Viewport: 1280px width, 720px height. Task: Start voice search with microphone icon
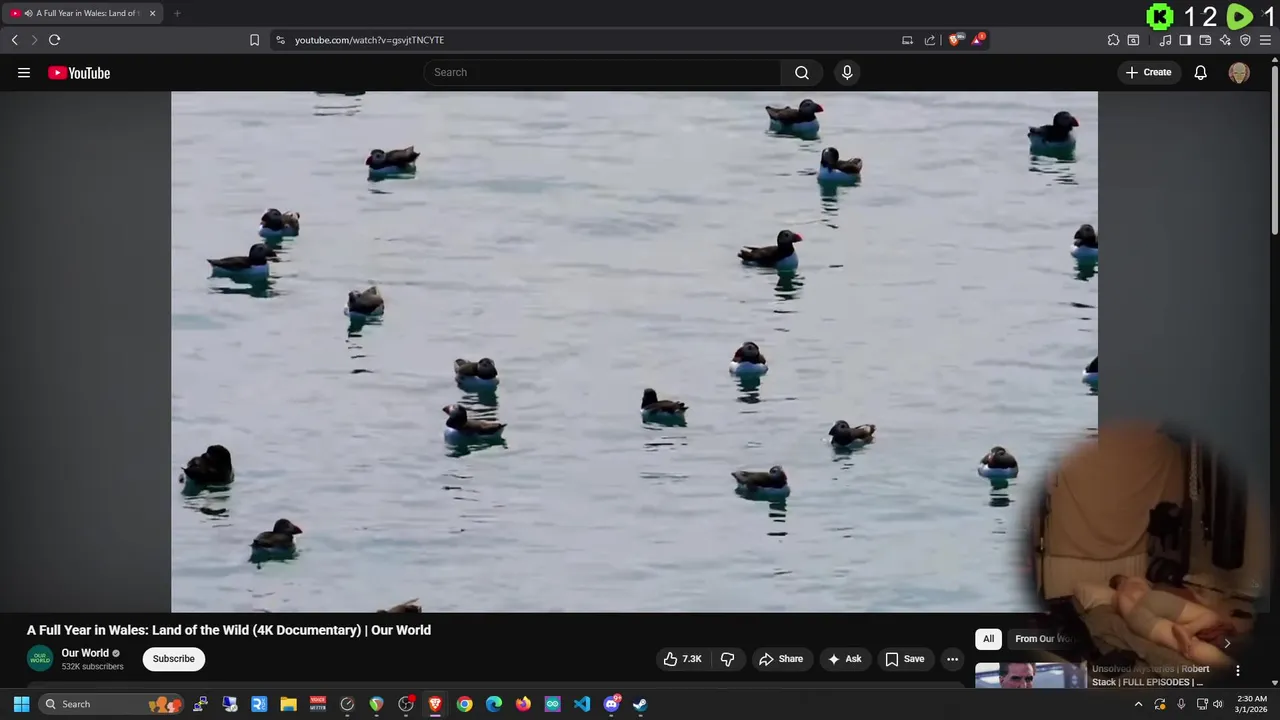click(x=847, y=72)
